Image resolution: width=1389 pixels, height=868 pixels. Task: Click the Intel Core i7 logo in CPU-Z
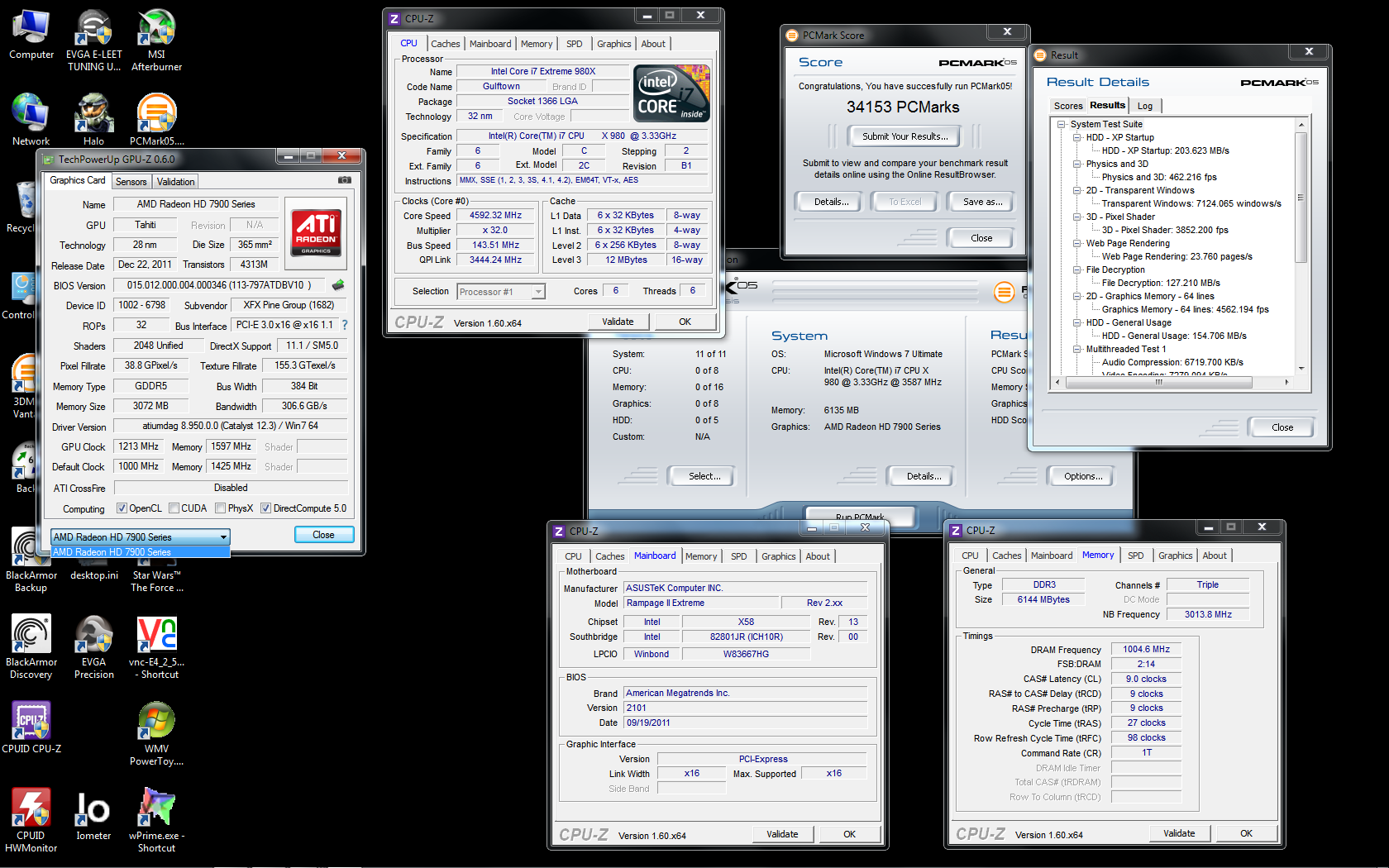point(672,93)
